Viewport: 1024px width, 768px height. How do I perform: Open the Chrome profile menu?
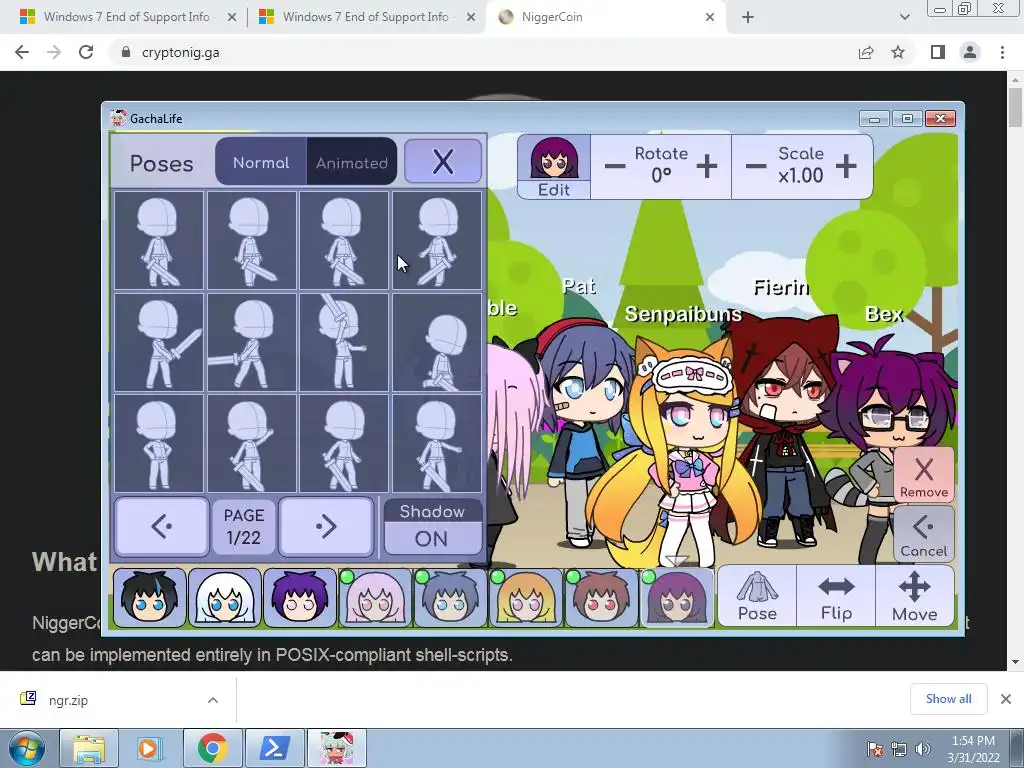click(x=970, y=52)
